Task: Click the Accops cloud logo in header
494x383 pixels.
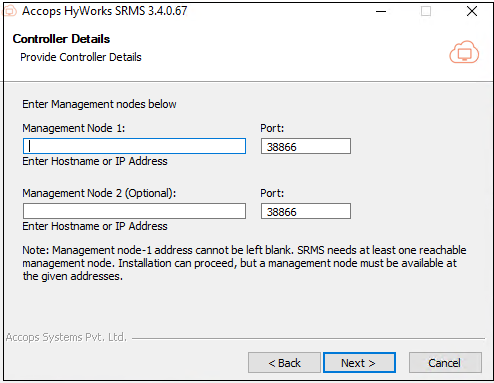Action: click(464, 52)
